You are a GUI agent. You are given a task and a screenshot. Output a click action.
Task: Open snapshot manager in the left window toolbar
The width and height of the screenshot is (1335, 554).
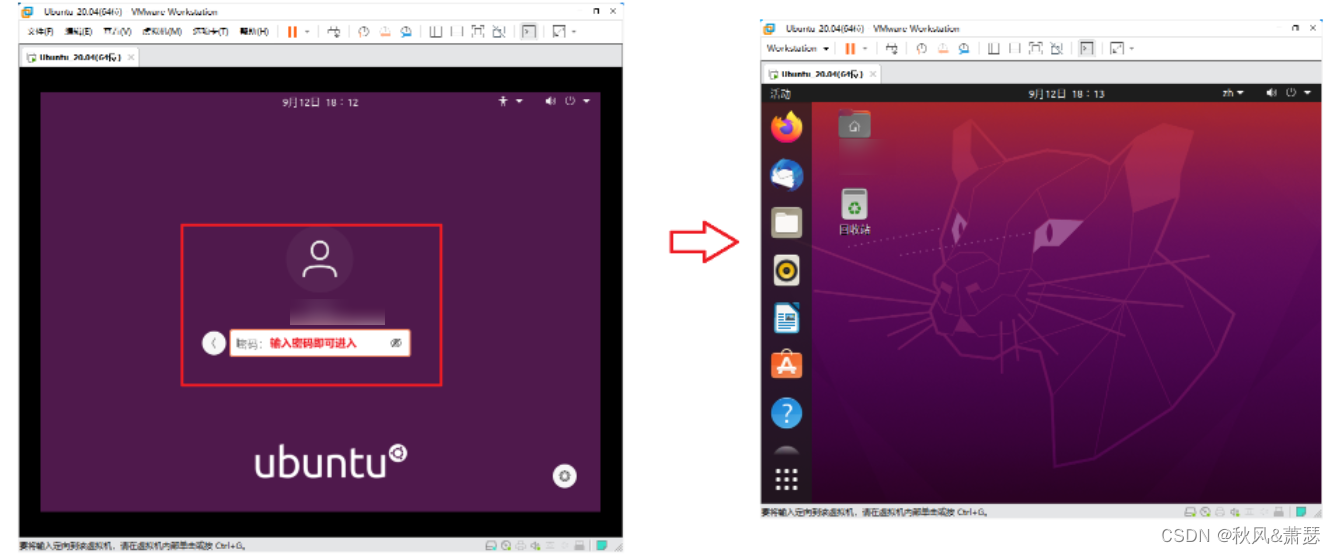point(406,32)
